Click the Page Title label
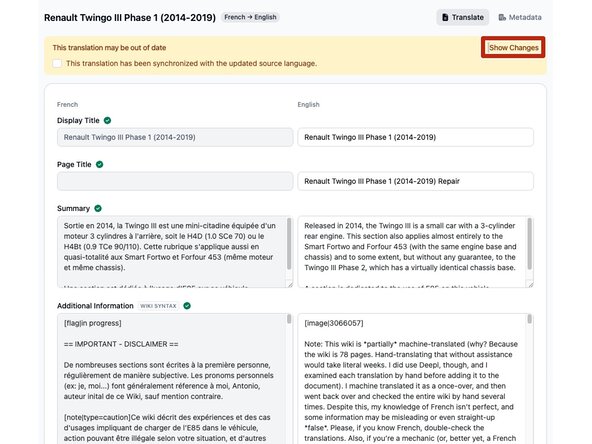 [x=74, y=164]
